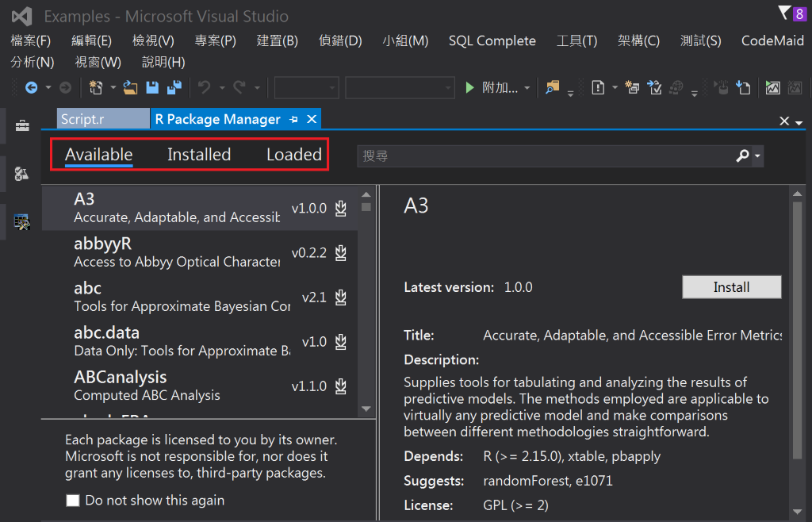Screen dimensions: 812x522
Task: Click the details pane scrollbar thumb
Action: tap(797, 330)
